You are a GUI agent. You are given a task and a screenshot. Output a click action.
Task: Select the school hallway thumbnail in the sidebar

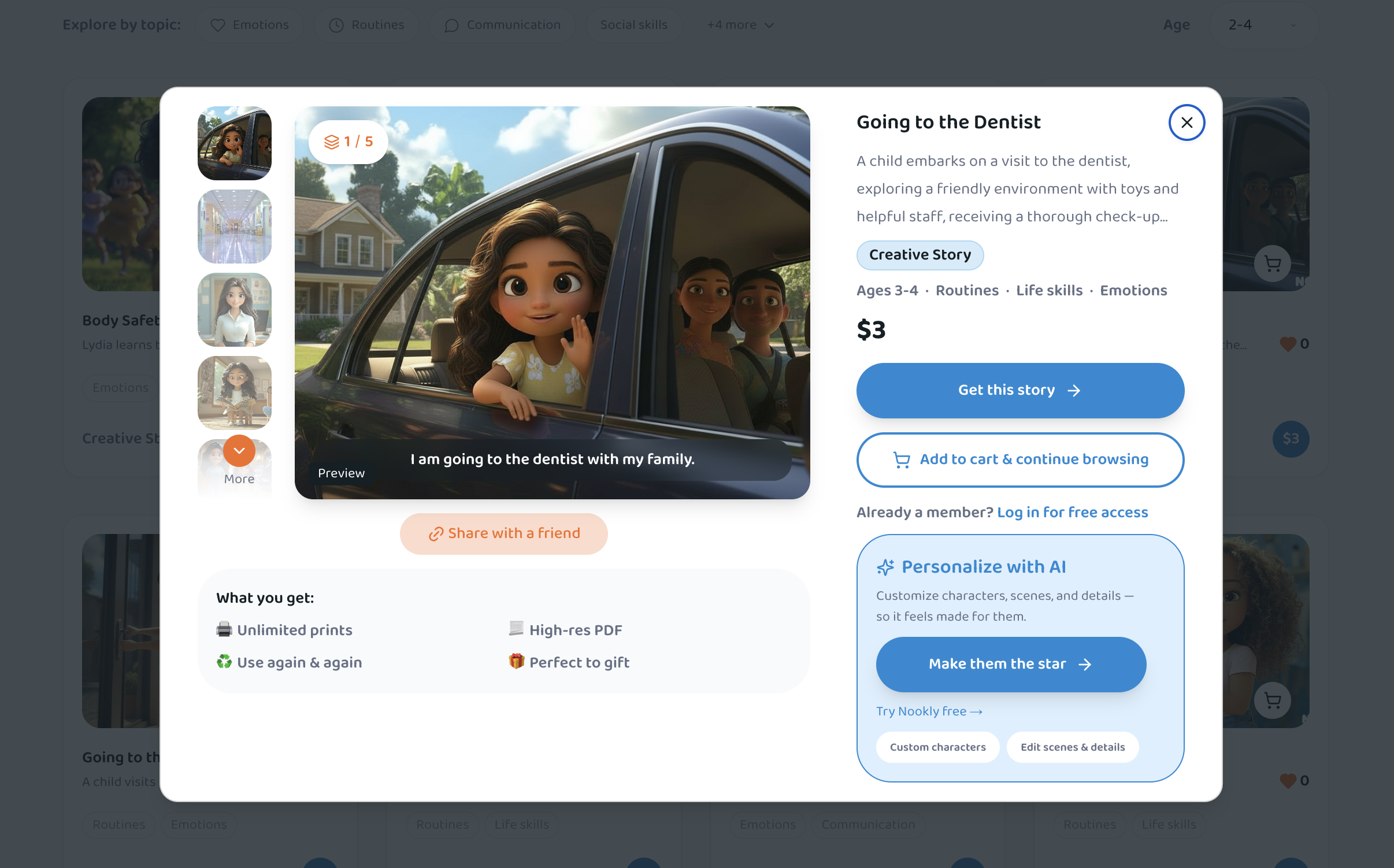coord(234,227)
